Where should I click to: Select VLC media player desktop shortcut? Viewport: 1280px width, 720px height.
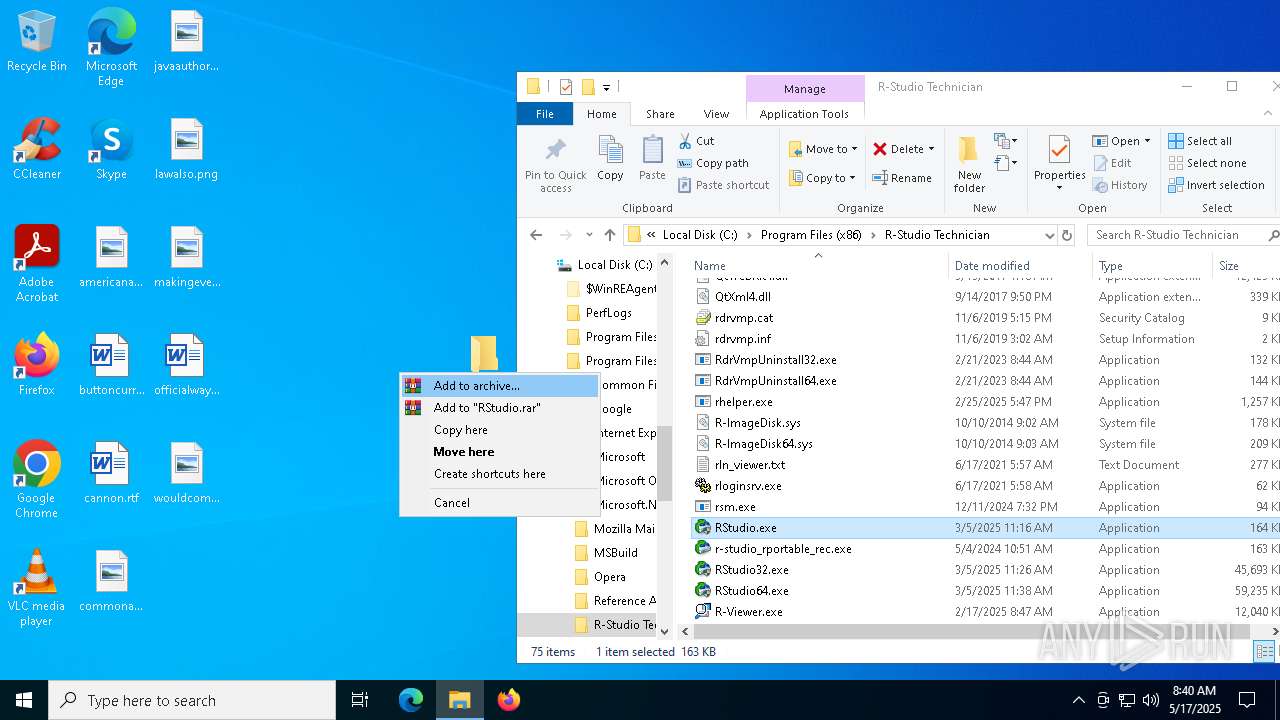[37, 588]
